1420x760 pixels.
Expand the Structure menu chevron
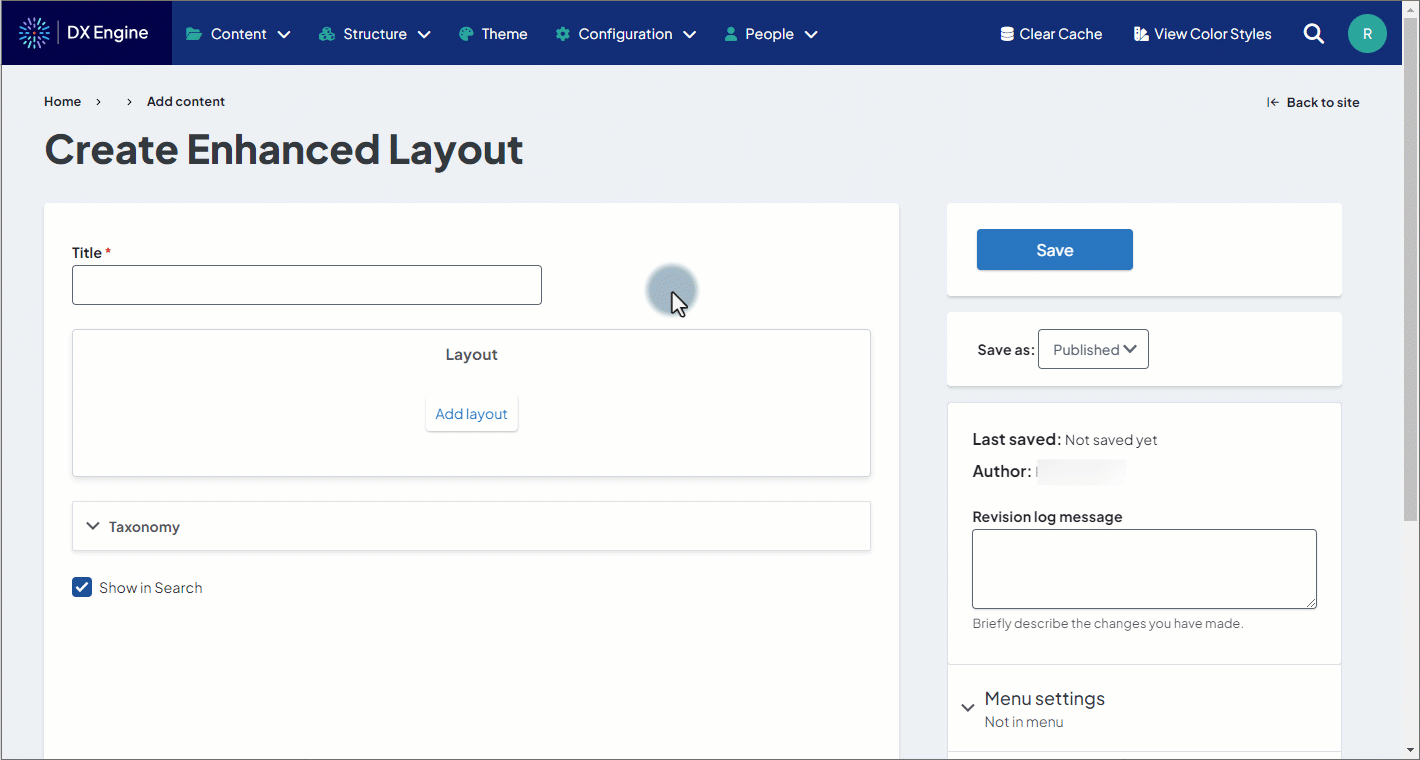[424, 34]
